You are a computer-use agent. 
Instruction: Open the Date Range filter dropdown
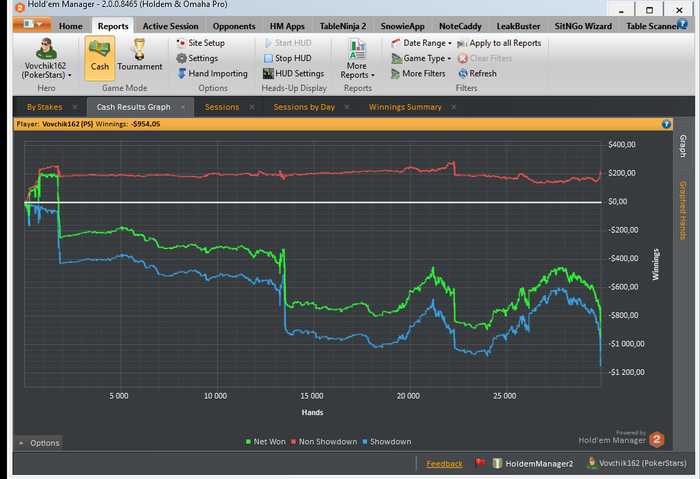tap(421, 43)
